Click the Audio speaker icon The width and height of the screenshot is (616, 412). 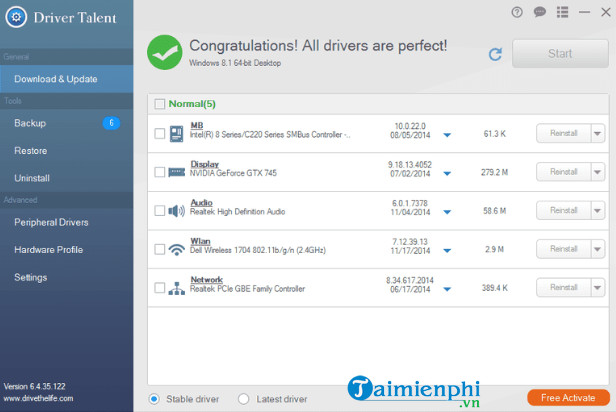coord(176,211)
